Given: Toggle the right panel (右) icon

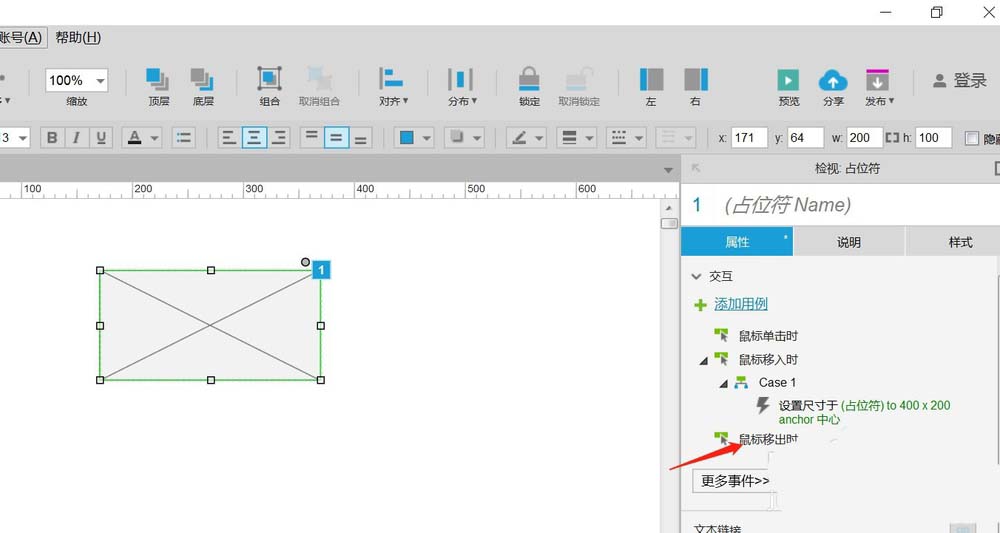Looking at the screenshot, I should pos(696,80).
